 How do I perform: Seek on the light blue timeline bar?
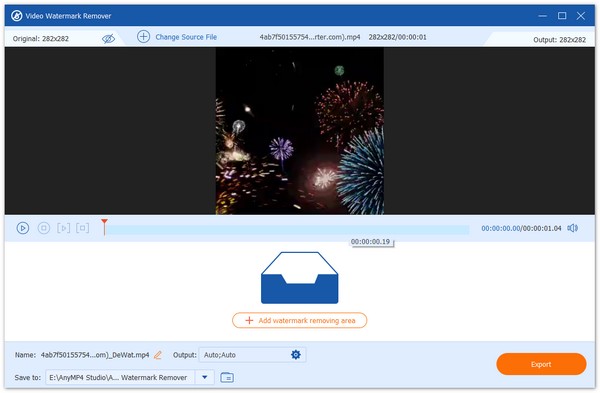[288, 230]
